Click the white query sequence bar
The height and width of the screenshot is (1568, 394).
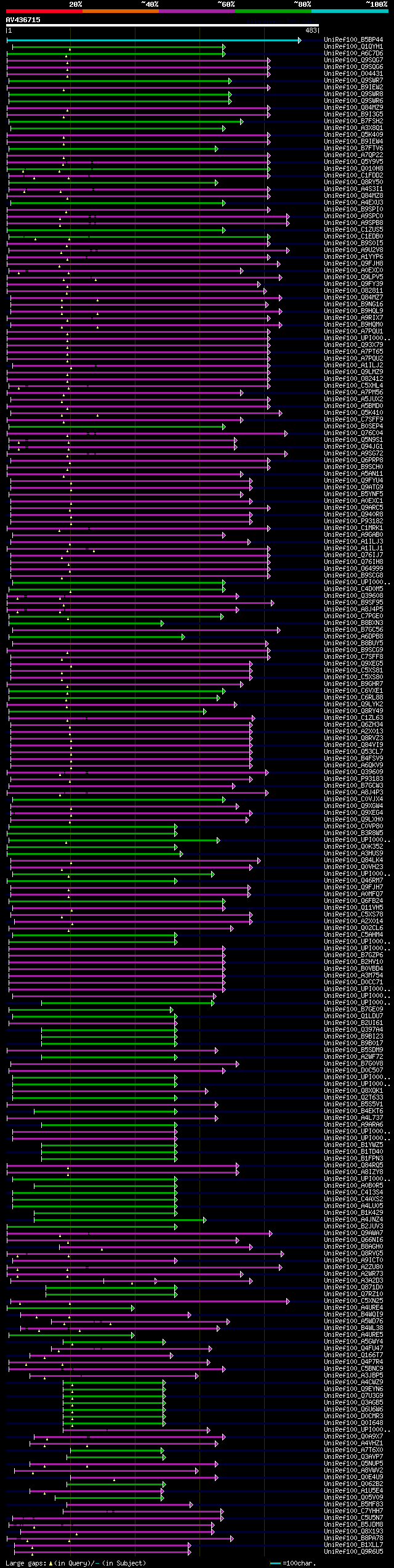pyautogui.click(x=163, y=26)
